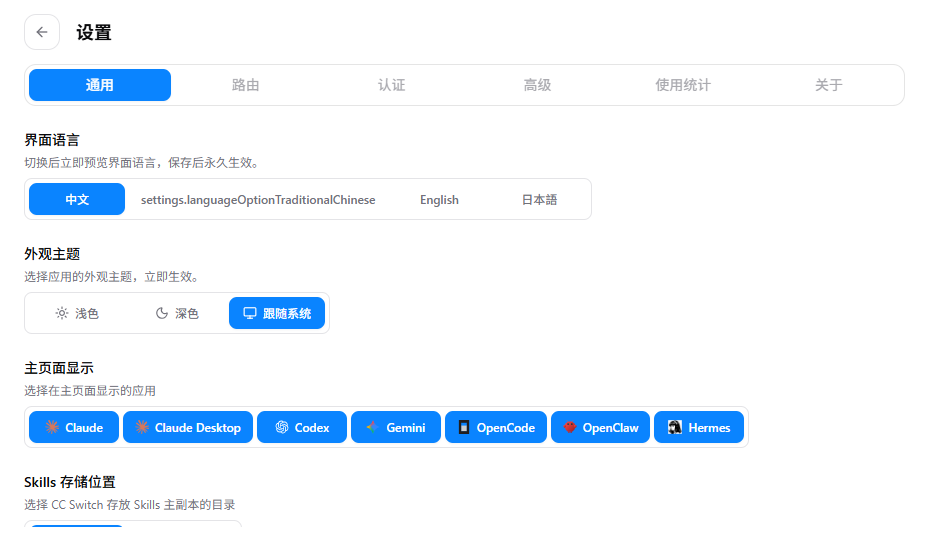Toggle OpenClaw app visibility

600,427
